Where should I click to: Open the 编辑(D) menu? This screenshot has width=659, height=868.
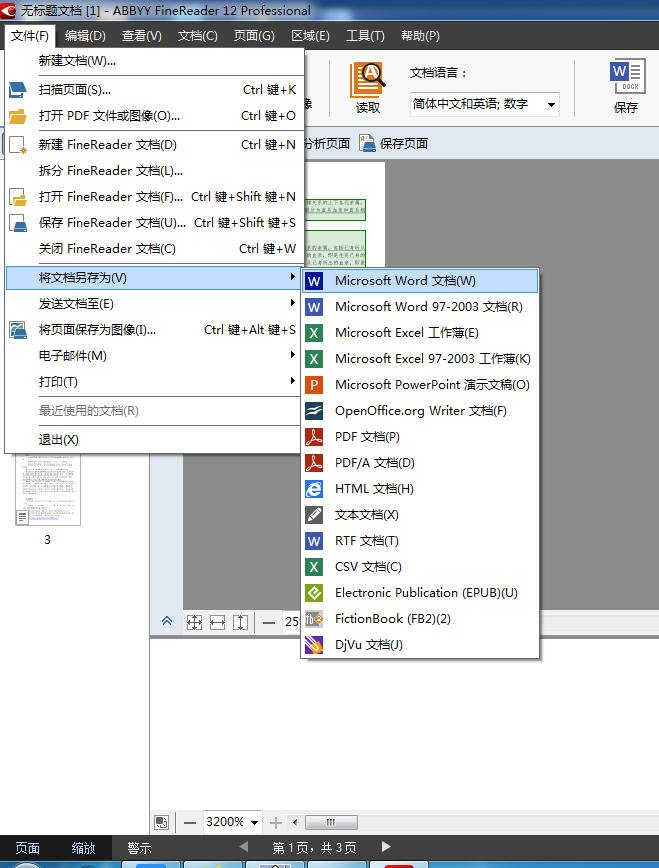point(85,36)
